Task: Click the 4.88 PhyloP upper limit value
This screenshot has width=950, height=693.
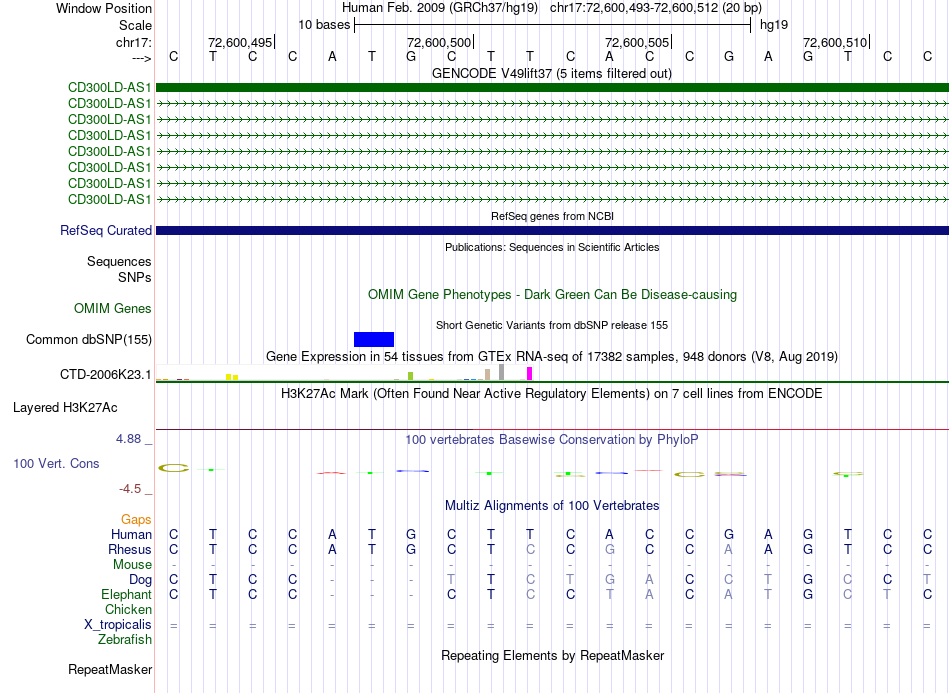Action: [128, 439]
